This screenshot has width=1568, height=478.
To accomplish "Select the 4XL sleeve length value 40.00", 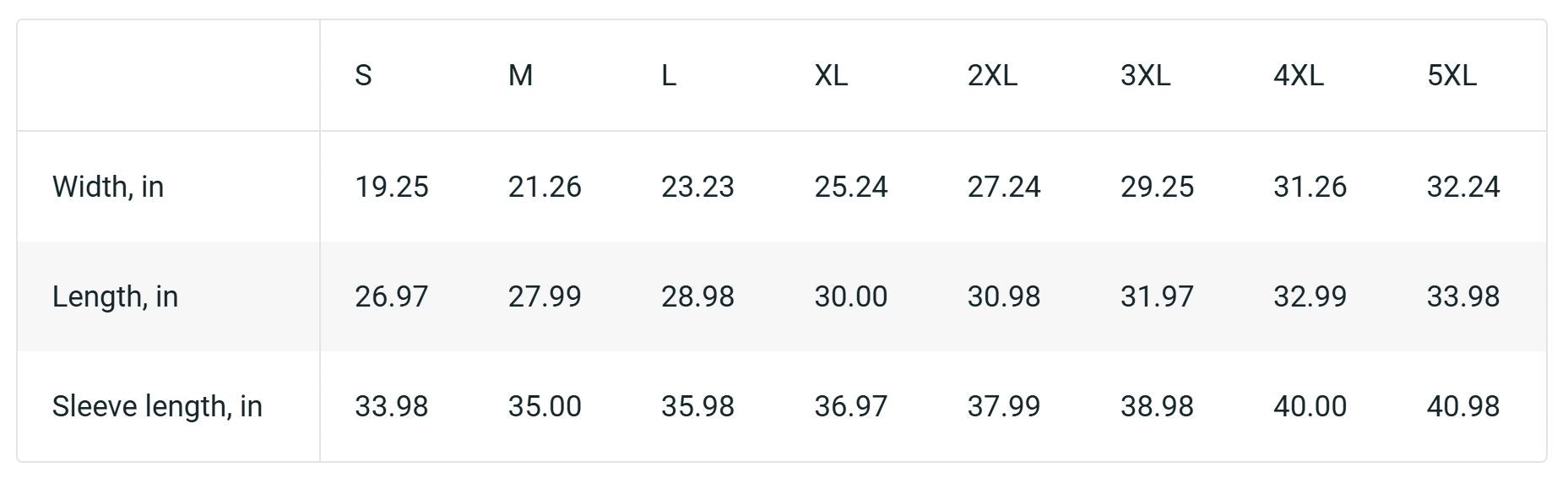I will tap(1310, 406).
